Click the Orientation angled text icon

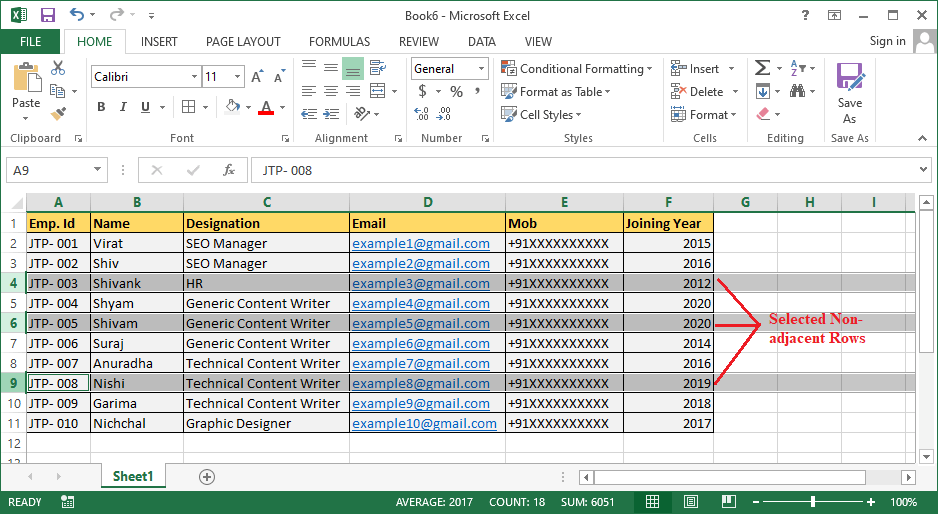click(x=362, y=113)
